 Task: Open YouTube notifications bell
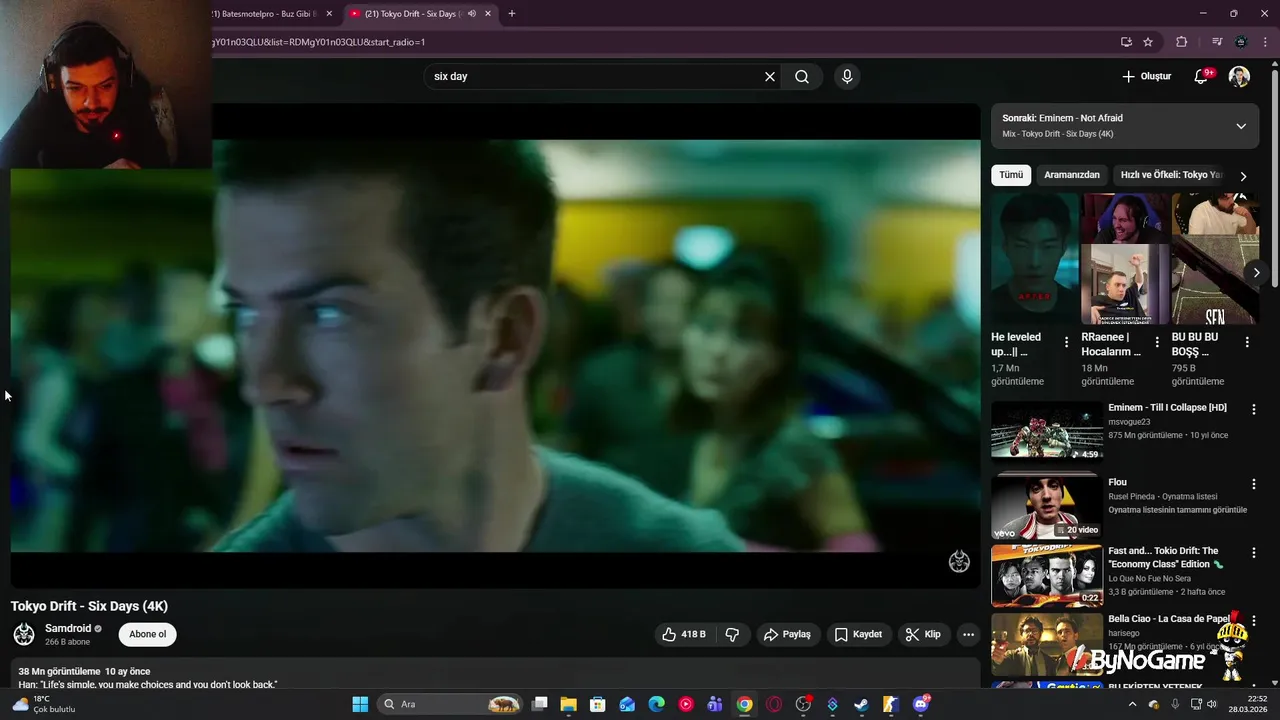1203,76
